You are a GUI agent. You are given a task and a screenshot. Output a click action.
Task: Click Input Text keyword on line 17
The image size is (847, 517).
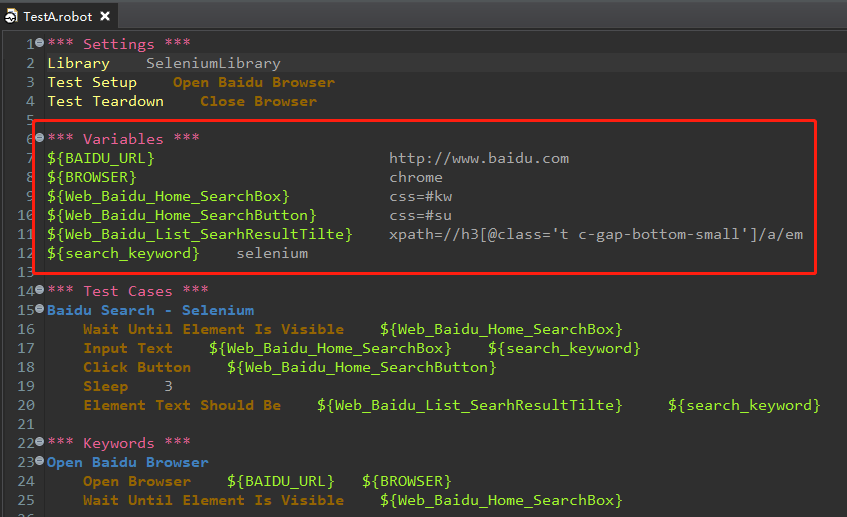click(128, 348)
